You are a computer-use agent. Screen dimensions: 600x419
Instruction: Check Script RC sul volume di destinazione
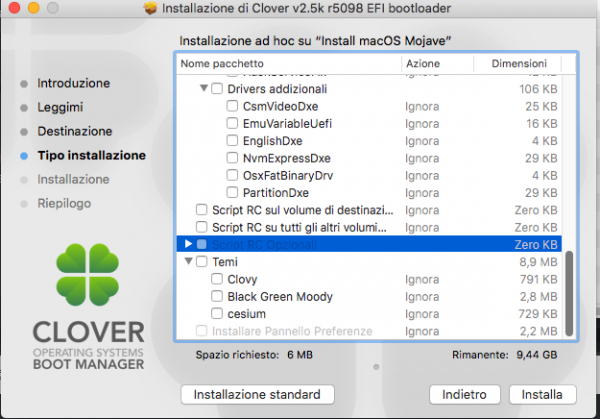[202, 210]
